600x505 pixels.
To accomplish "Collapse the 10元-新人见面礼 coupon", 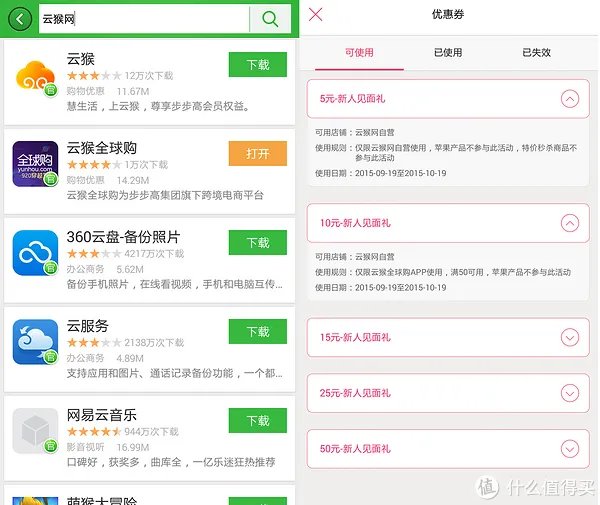I will point(570,223).
